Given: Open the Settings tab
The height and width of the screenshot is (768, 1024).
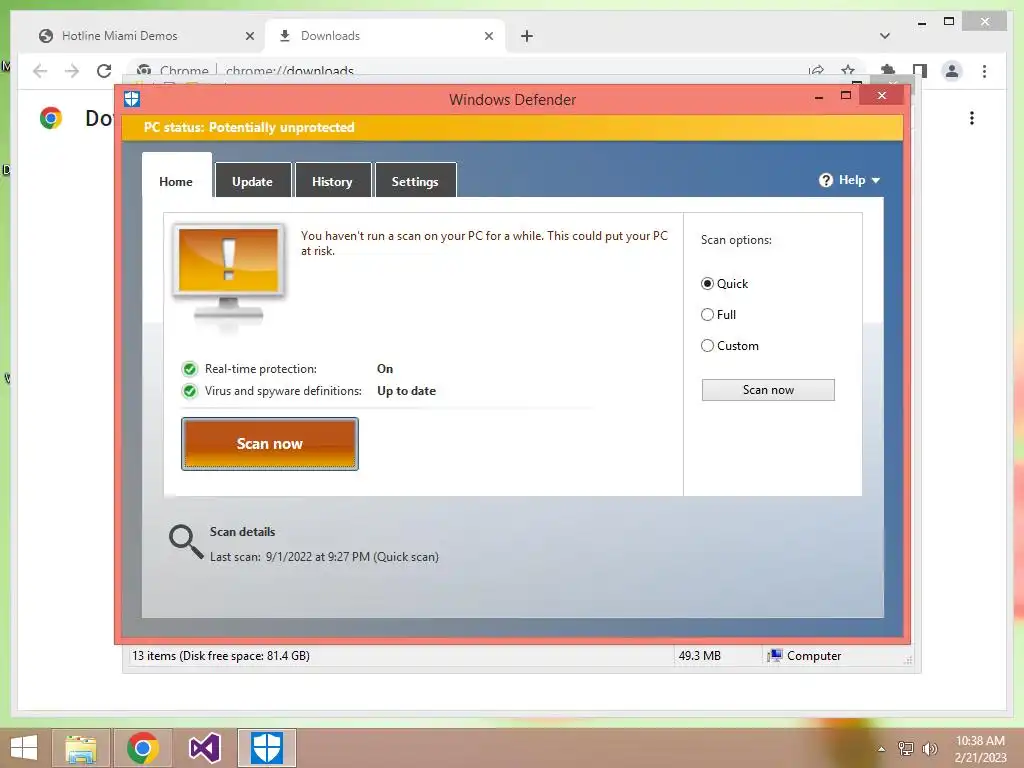Looking at the screenshot, I should [x=415, y=181].
